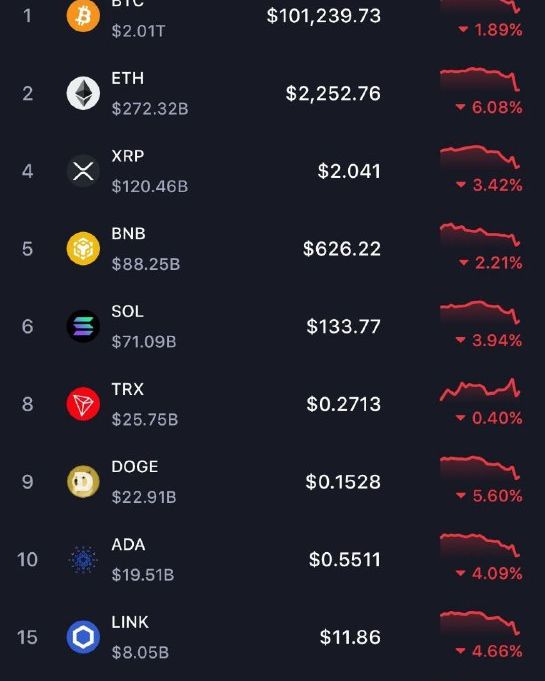Open the Cardano ADA dotted logo
This screenshot has height=681, width=545.
pyautogui.click(x=83, y=559)
